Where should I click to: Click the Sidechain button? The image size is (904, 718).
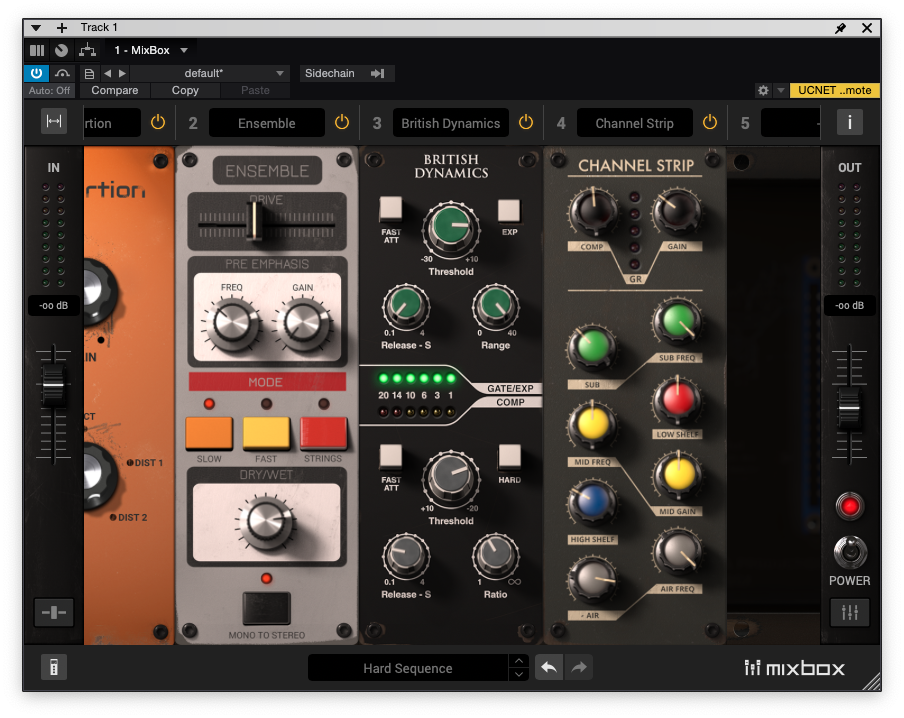[330, 73]
